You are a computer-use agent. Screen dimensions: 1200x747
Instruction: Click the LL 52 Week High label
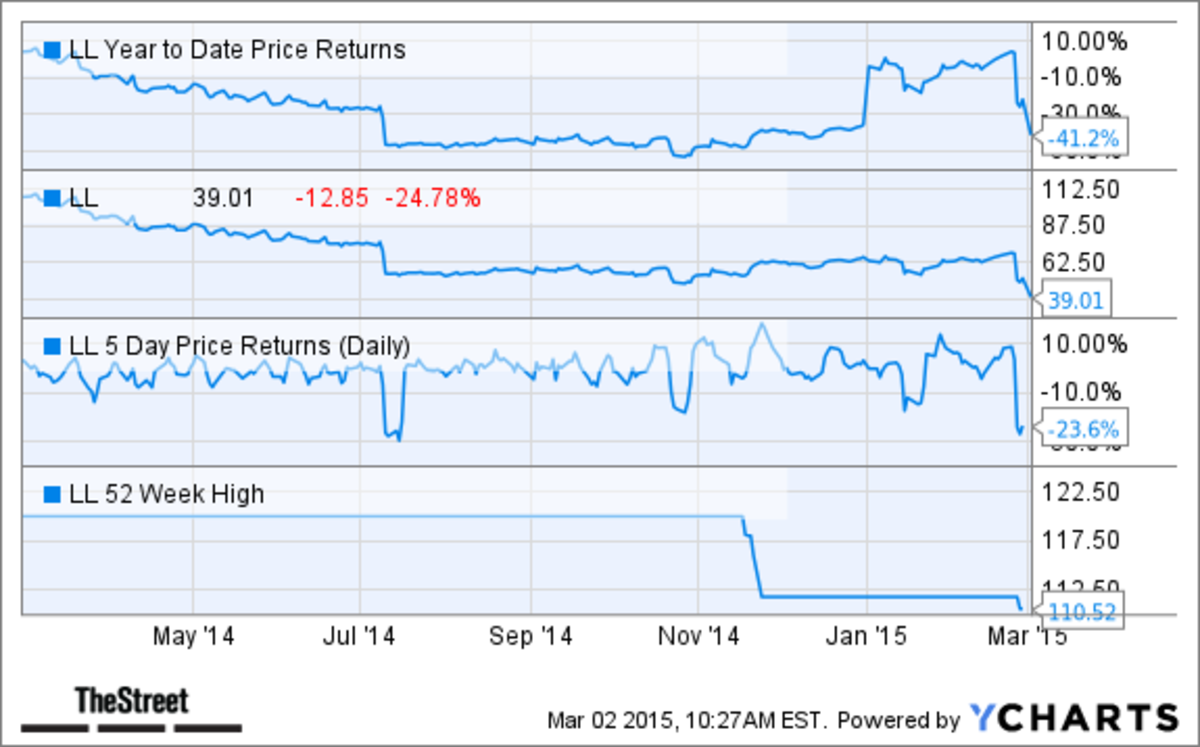coord(167,493)
